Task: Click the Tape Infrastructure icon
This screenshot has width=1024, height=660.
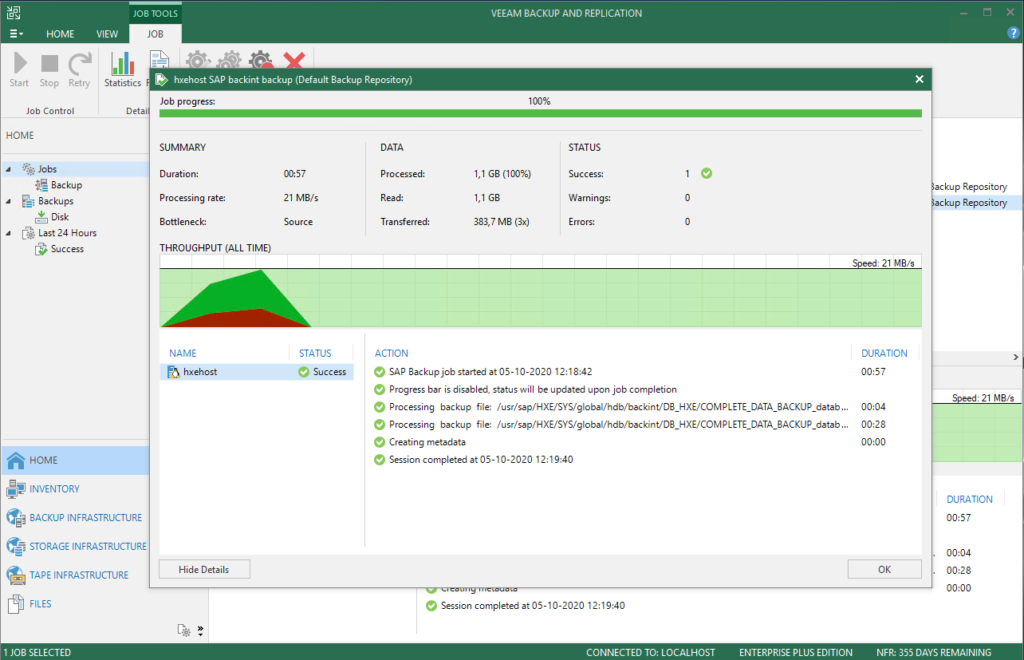Action: coord(16,575)
